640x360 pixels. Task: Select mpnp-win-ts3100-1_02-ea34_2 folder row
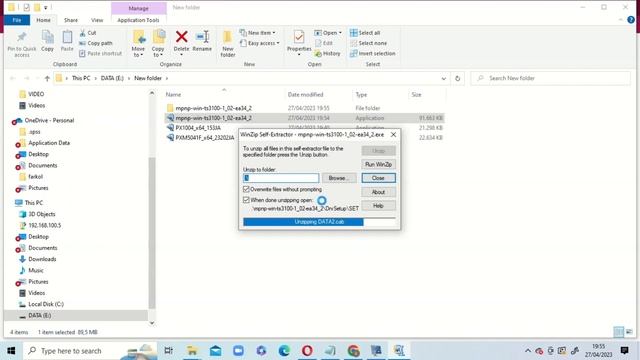(x=304, y=108)
